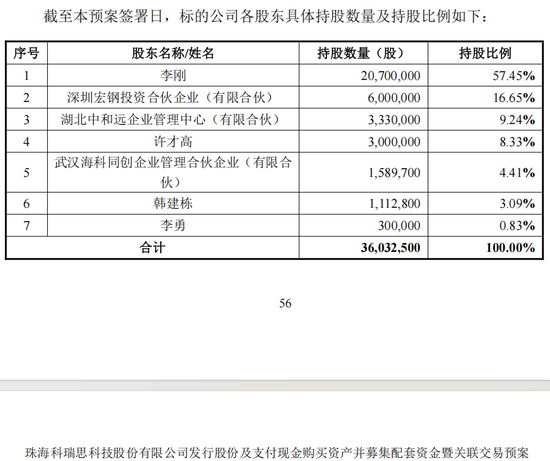Select shareholder name 韩建栋
Viewport: 550px width, 461px height.
click(173, 203)
